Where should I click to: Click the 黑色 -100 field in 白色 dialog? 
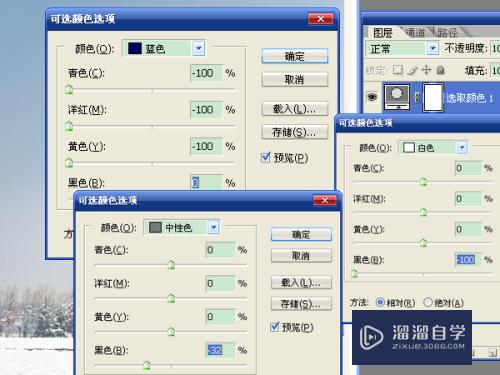(x=468, y=260)
